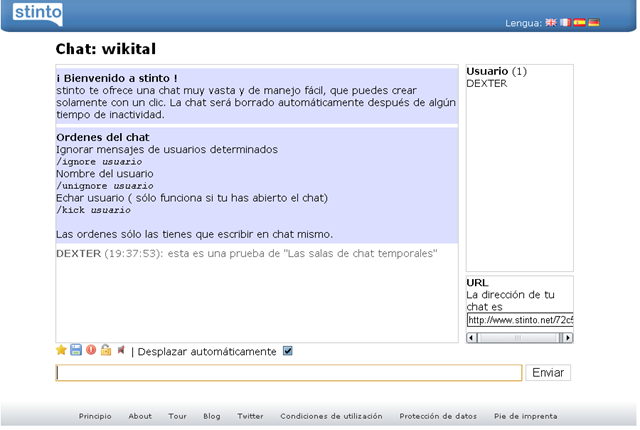
Task: Click the red exclamation alert icon
Action: (x=91, y=350)
